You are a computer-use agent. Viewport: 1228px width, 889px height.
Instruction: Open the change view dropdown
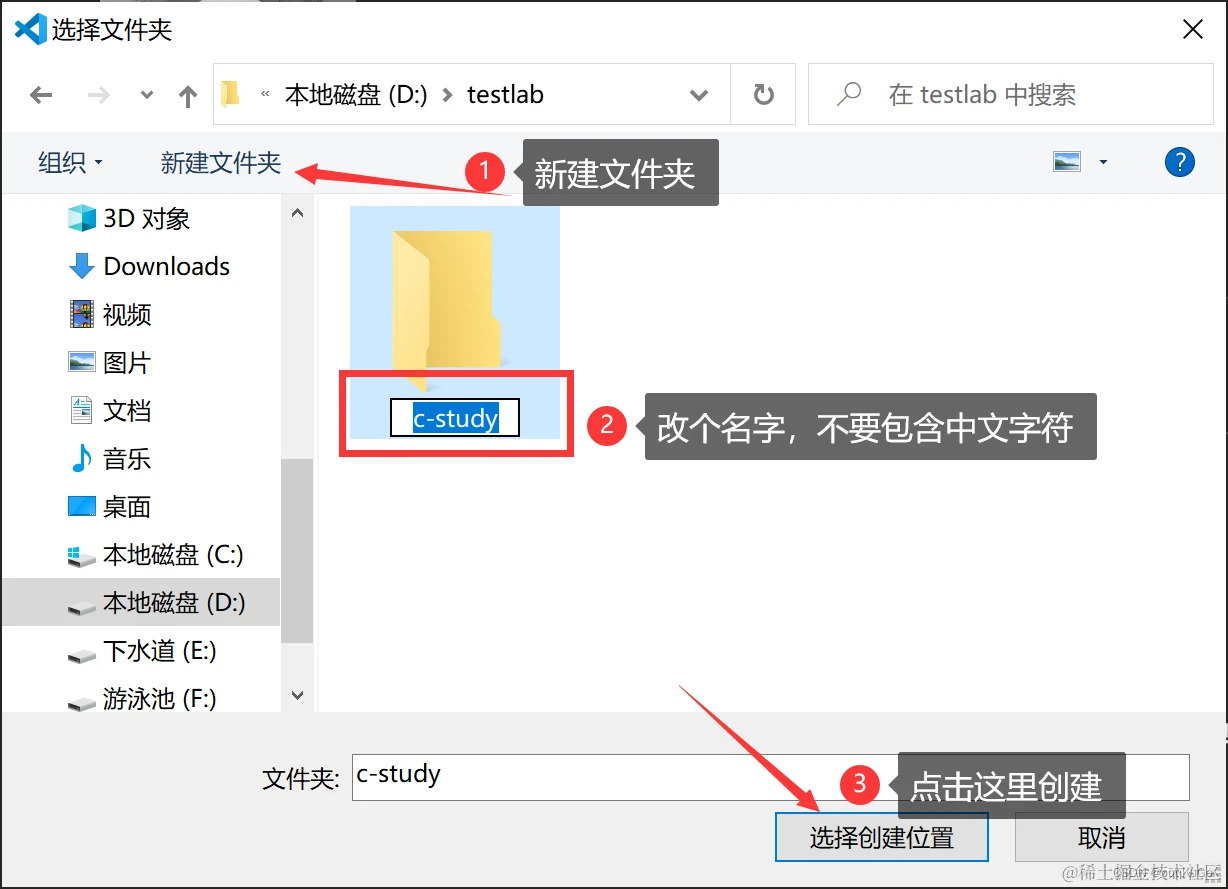(x=1104, y=161)
